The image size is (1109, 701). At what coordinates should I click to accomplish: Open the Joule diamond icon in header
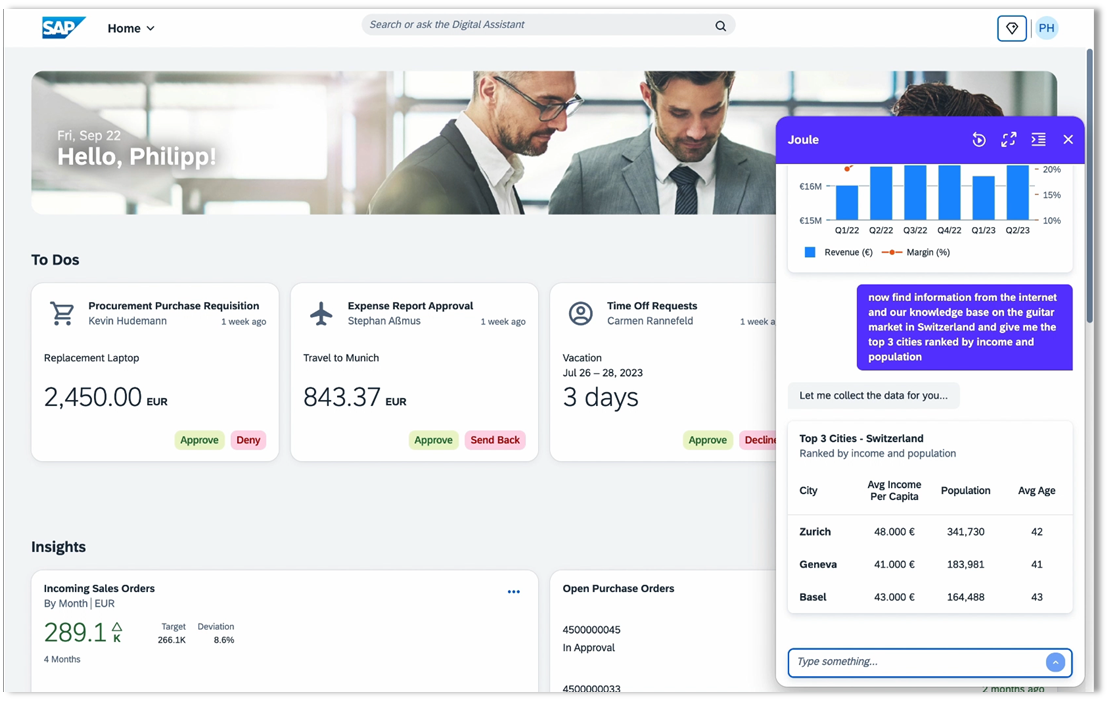click(x=1011, y=28)
